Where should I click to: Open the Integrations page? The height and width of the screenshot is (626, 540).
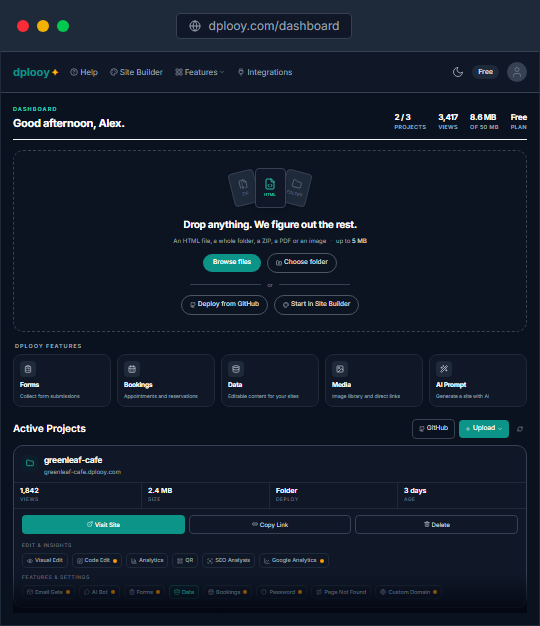[265, 72]
